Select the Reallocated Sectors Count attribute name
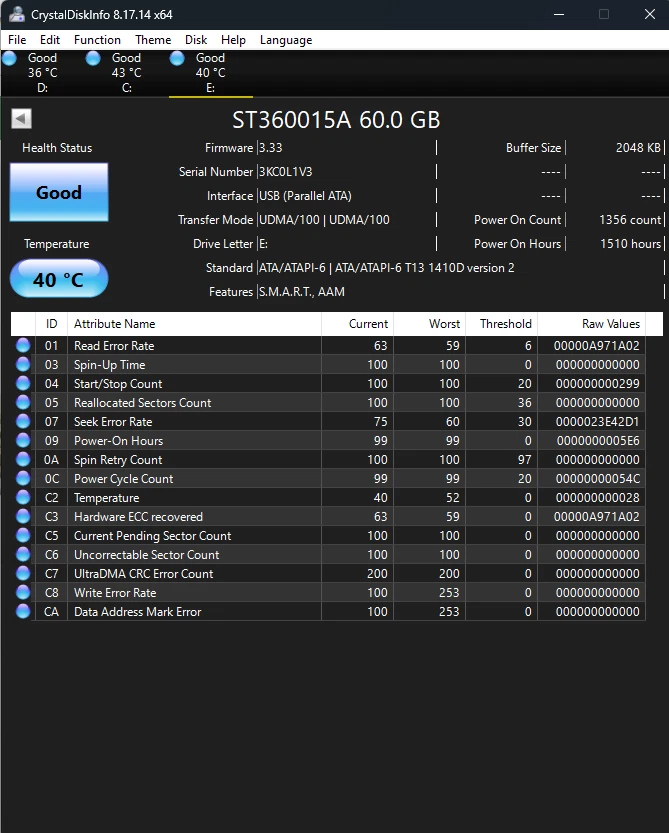 click(142, 403)
